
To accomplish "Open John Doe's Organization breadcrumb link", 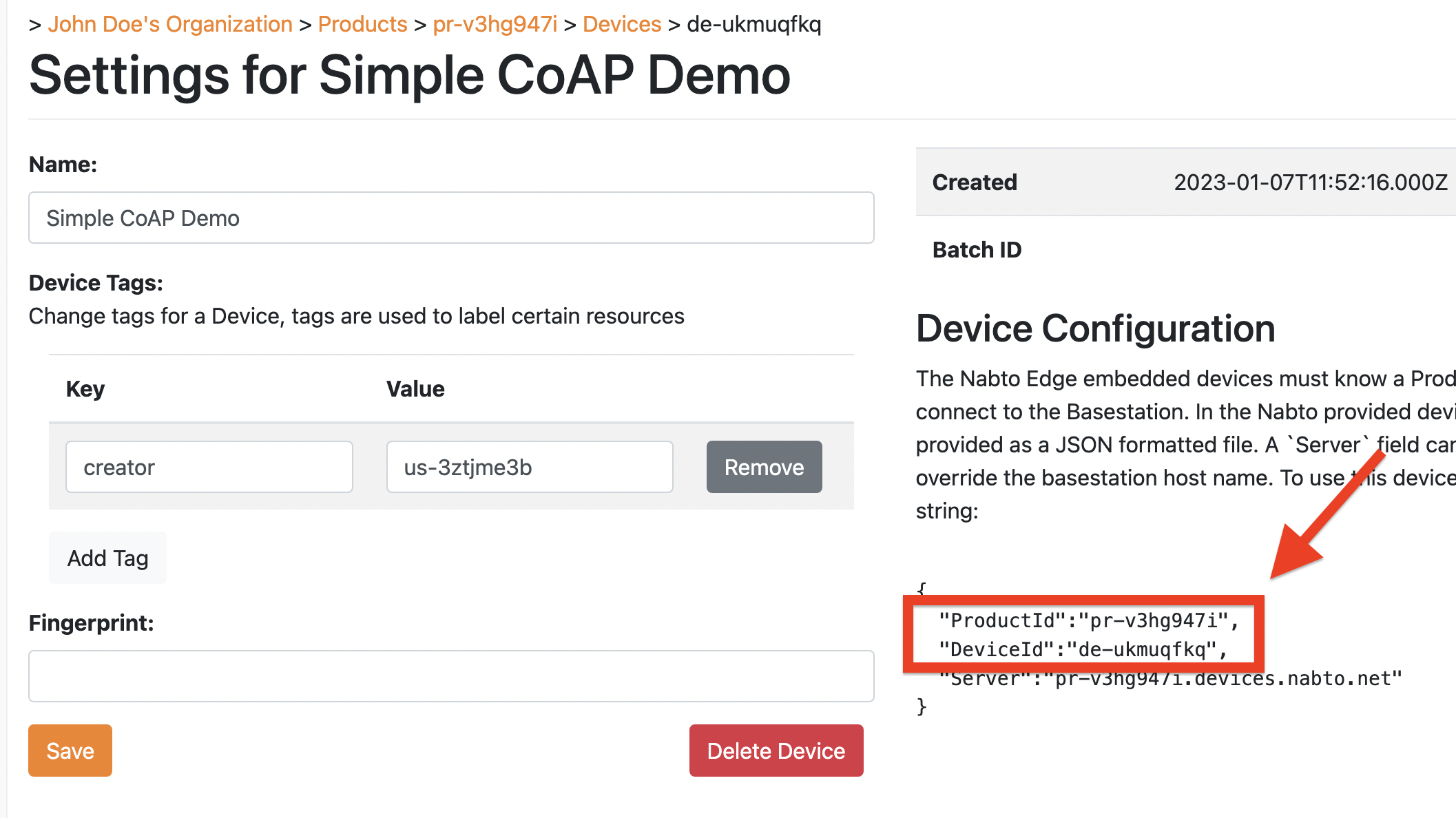I will click(x=170, y=24).
